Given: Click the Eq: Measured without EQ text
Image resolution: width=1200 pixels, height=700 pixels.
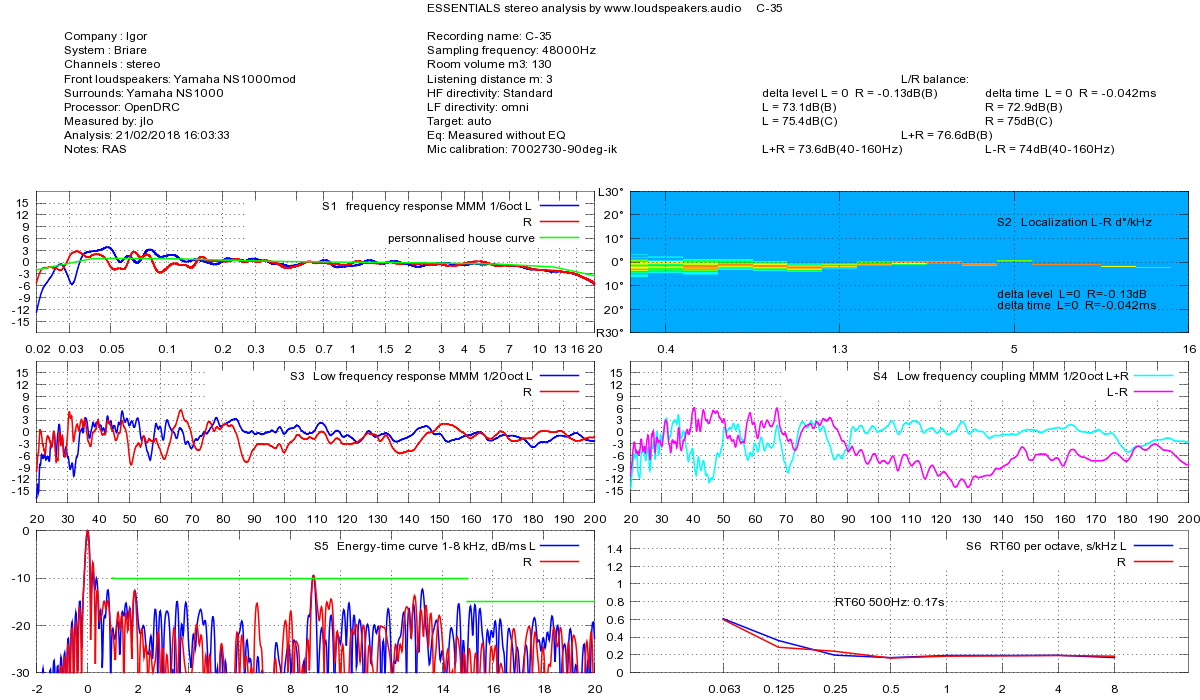Looking at the screenshot, I should pos(496,135).
